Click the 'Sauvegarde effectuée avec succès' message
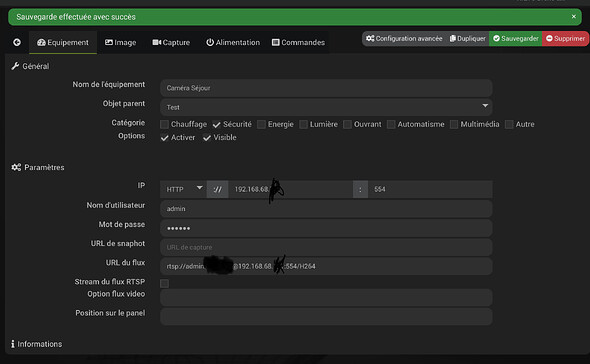This screenshot has height=364, width=590. click(76, 17)
